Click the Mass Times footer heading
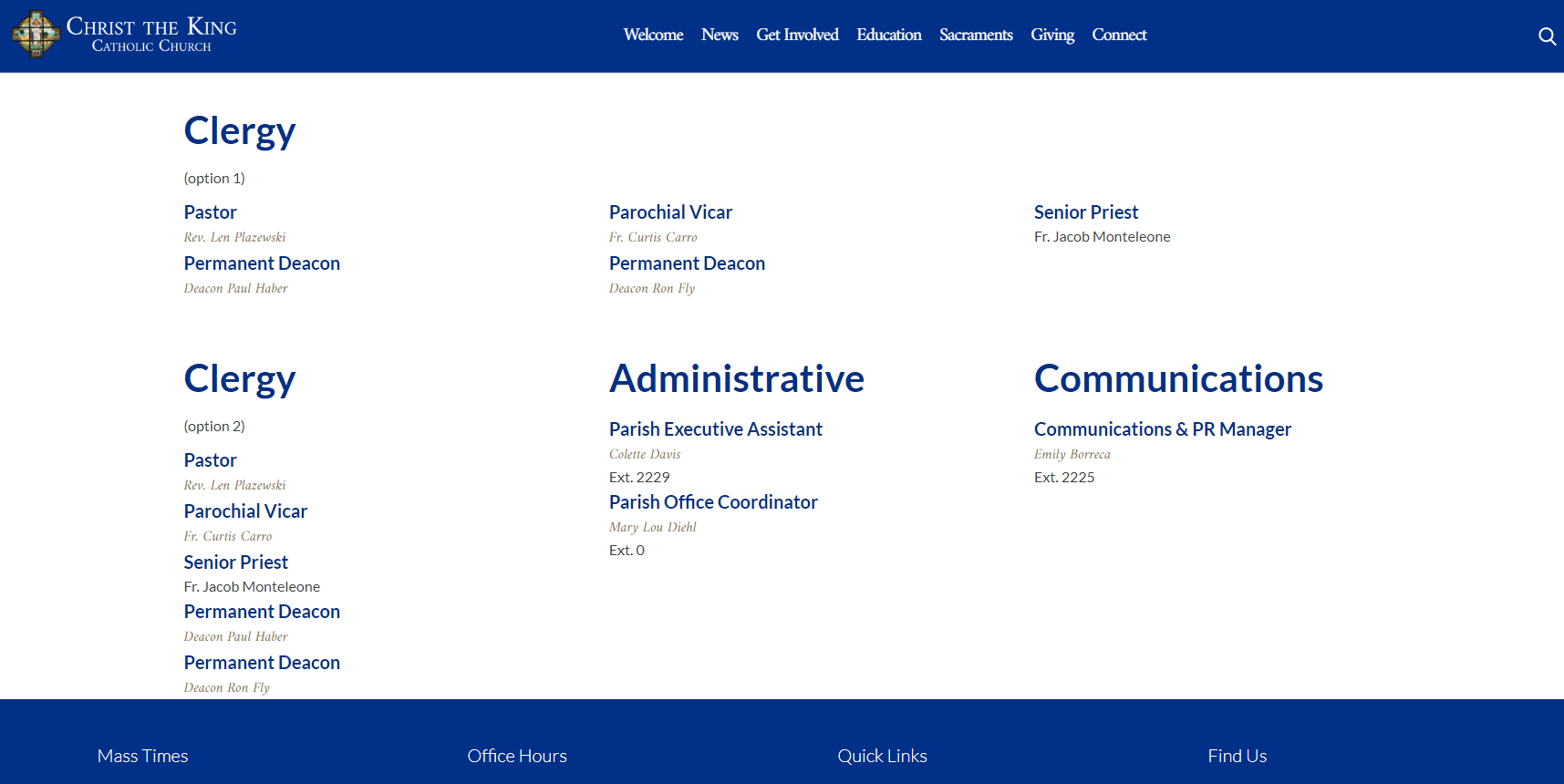Viewport: 1564px width, 784px height. point(142,756)
